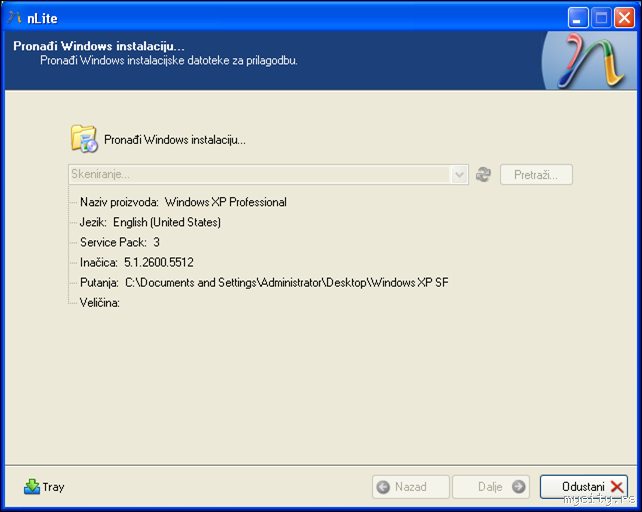
Task: Click the large nLite logo in header
Action: coord(591,61)
